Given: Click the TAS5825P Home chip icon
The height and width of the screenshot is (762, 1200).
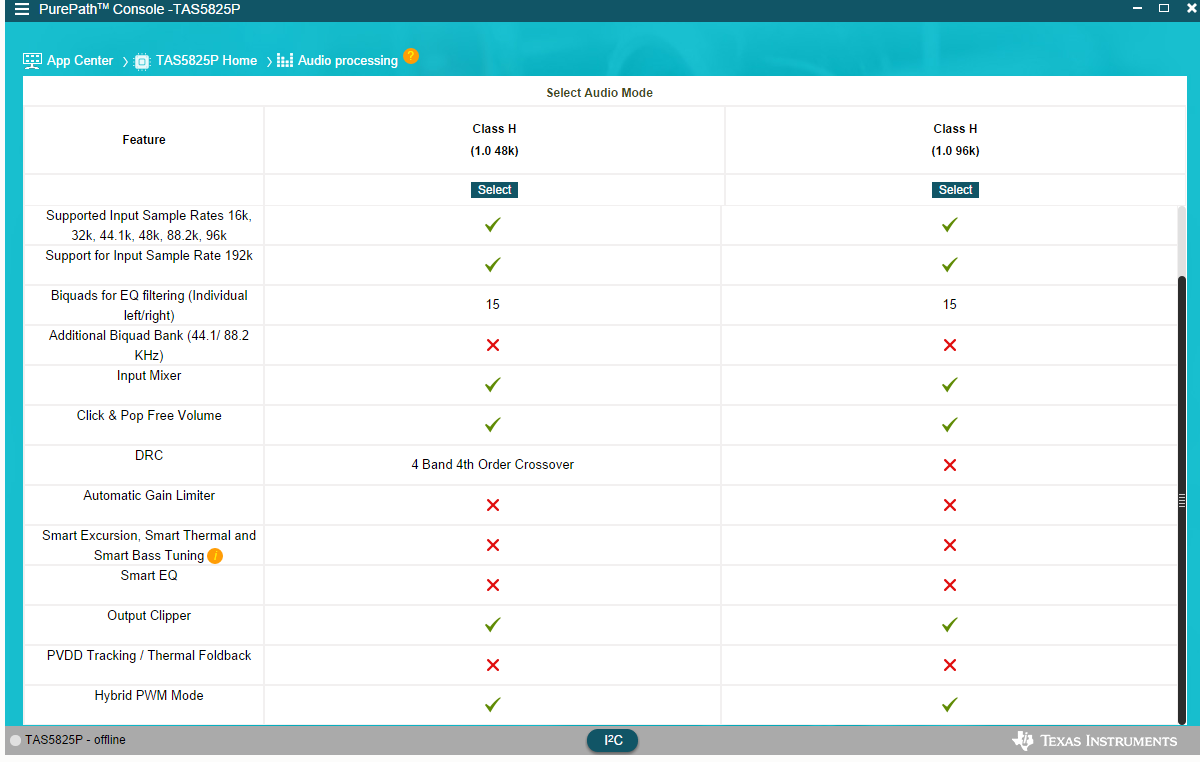Looking at the screenshot, I should coord(142,61).
